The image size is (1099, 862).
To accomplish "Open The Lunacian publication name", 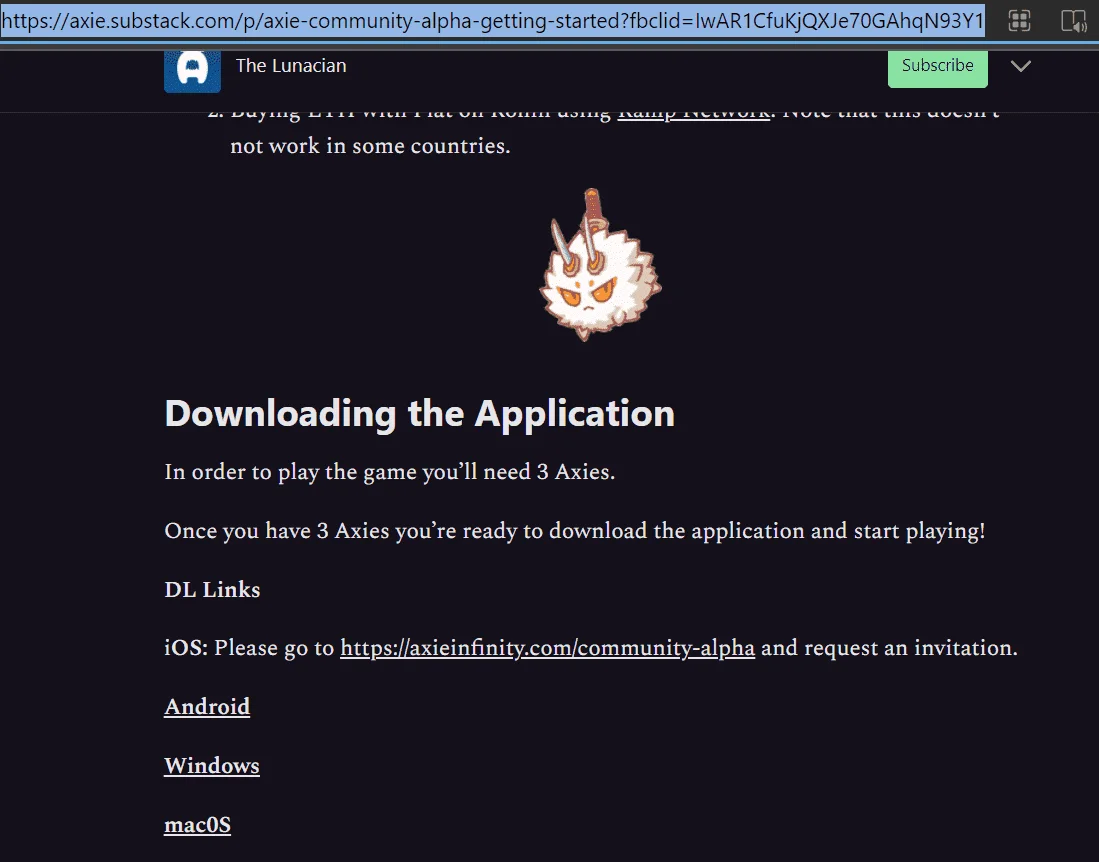I will click(x=291, y=66).
